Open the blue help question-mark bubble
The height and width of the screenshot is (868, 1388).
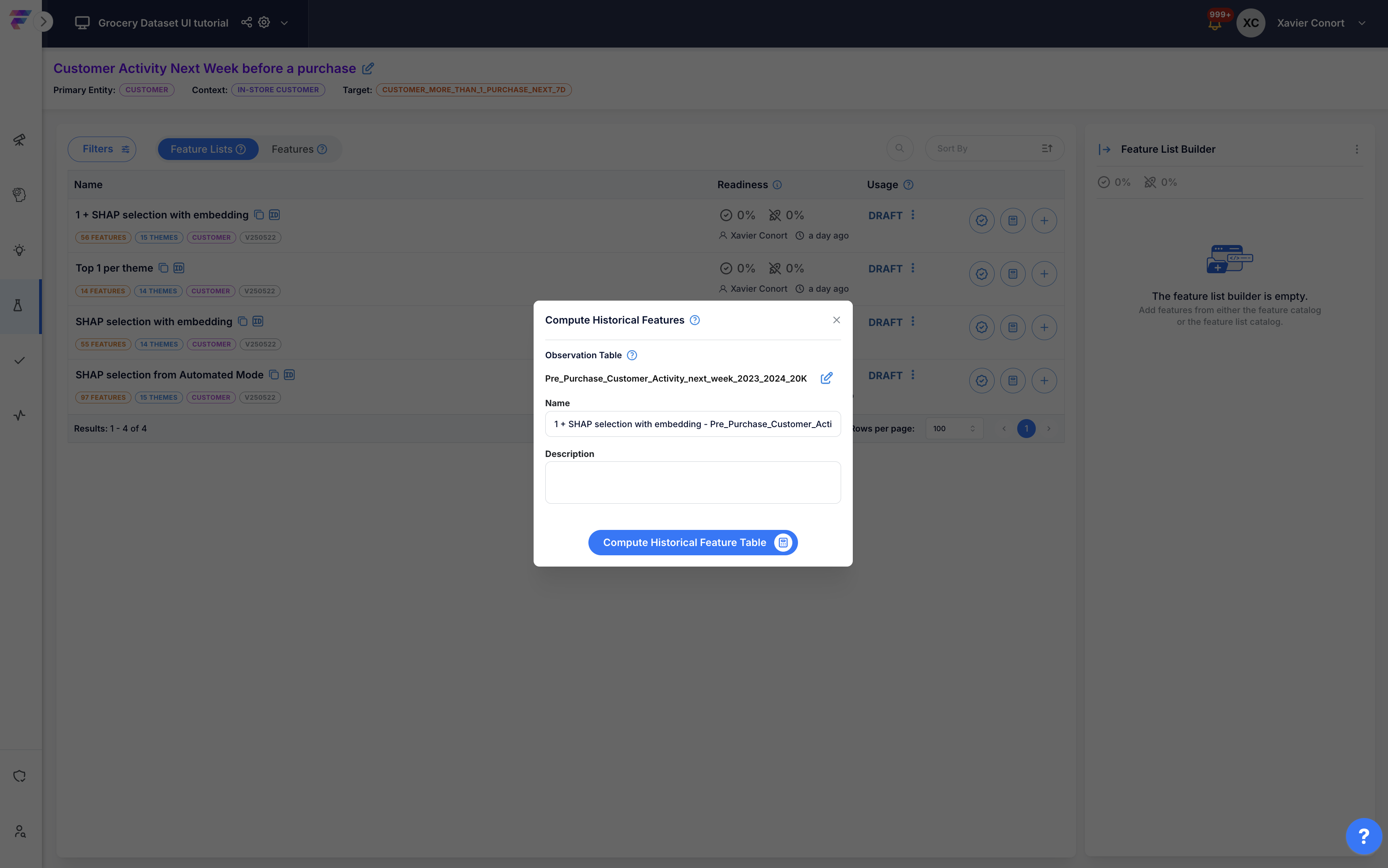click(1364, 836)
